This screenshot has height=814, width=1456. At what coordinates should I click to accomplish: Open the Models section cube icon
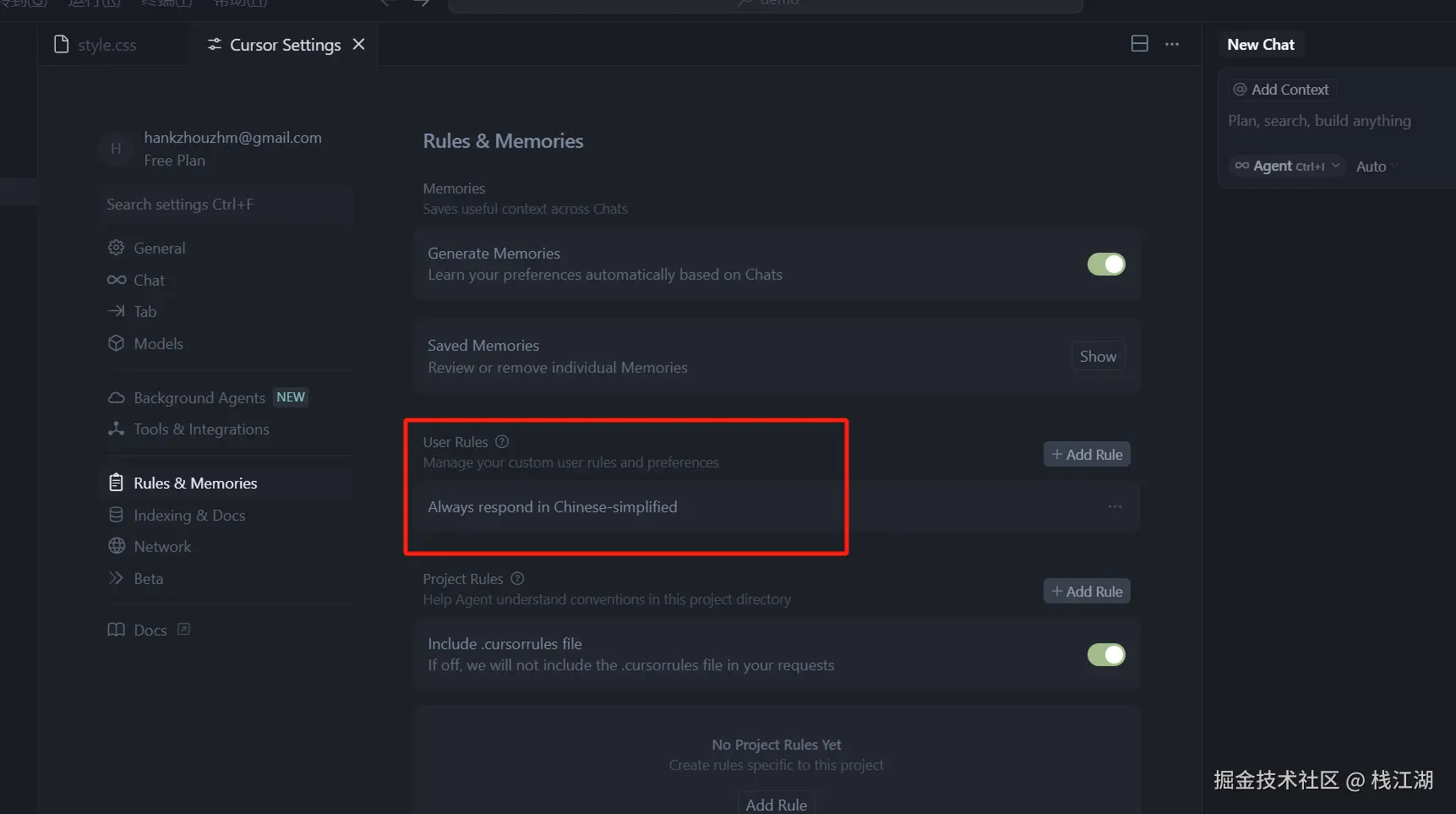116,343
